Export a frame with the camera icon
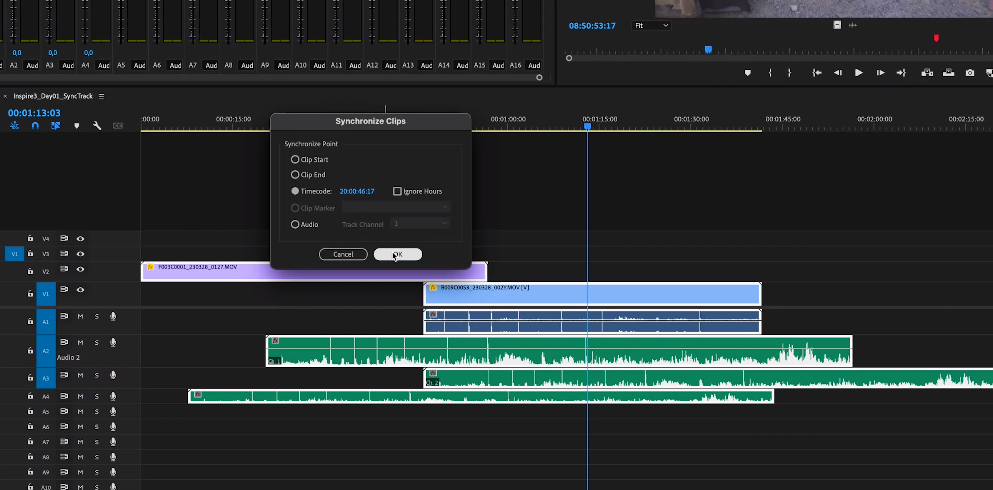This screenshot has height=490, width=993. (x=970, y=73)
